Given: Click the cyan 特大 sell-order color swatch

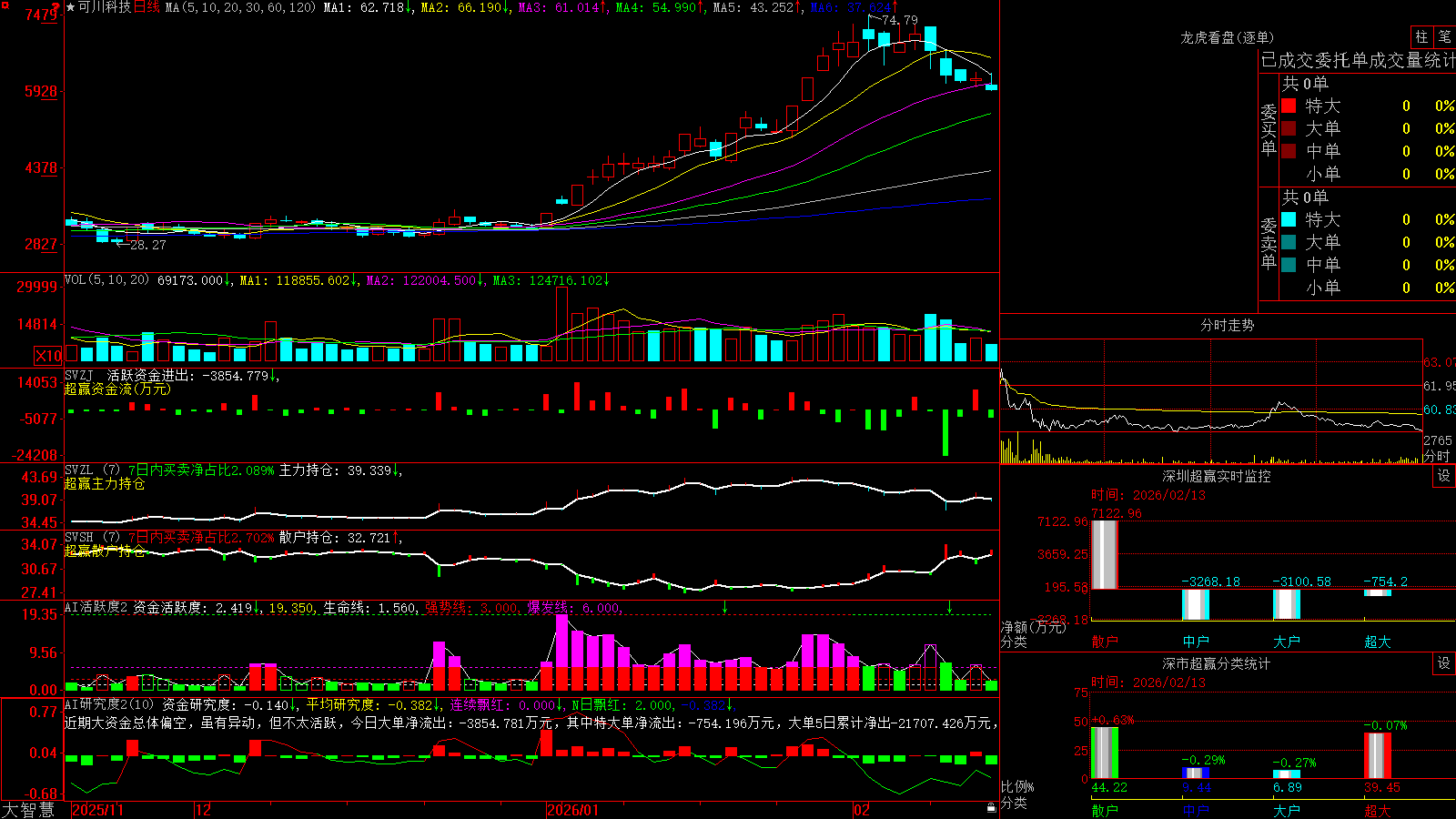Looking at the screenshot, I should point(1289,219).
